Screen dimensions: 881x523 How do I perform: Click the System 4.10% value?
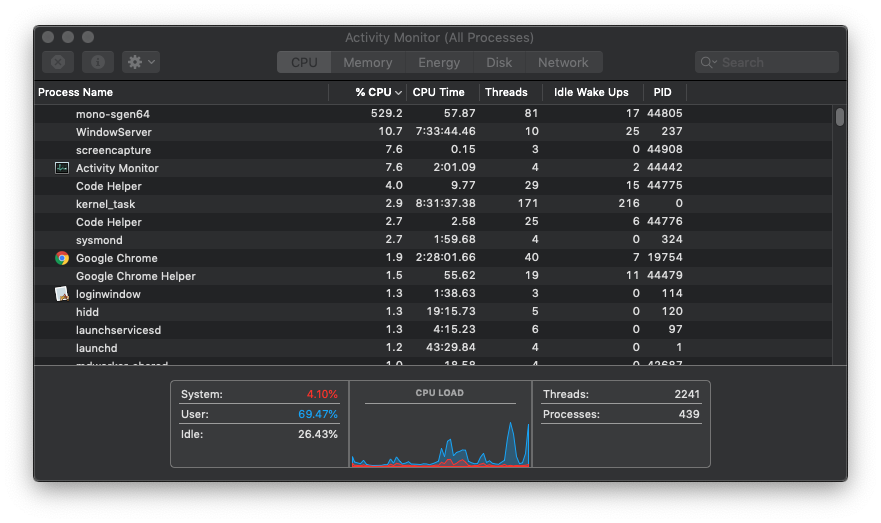pos(322,394)
